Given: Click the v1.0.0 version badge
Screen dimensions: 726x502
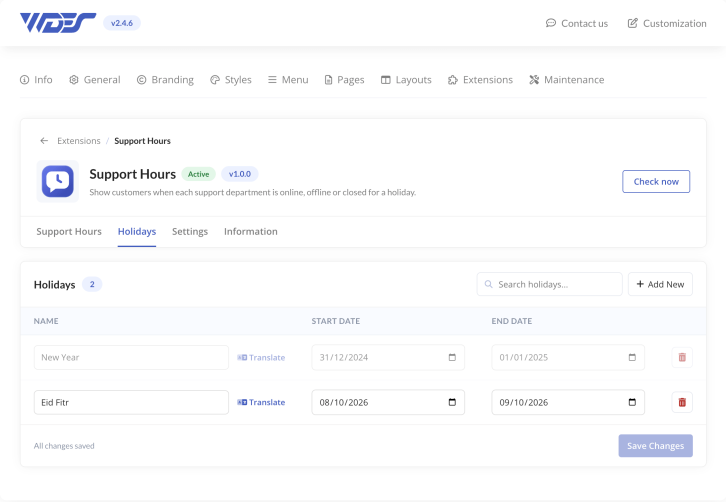Looking at the screenshot, I should 240,174.
